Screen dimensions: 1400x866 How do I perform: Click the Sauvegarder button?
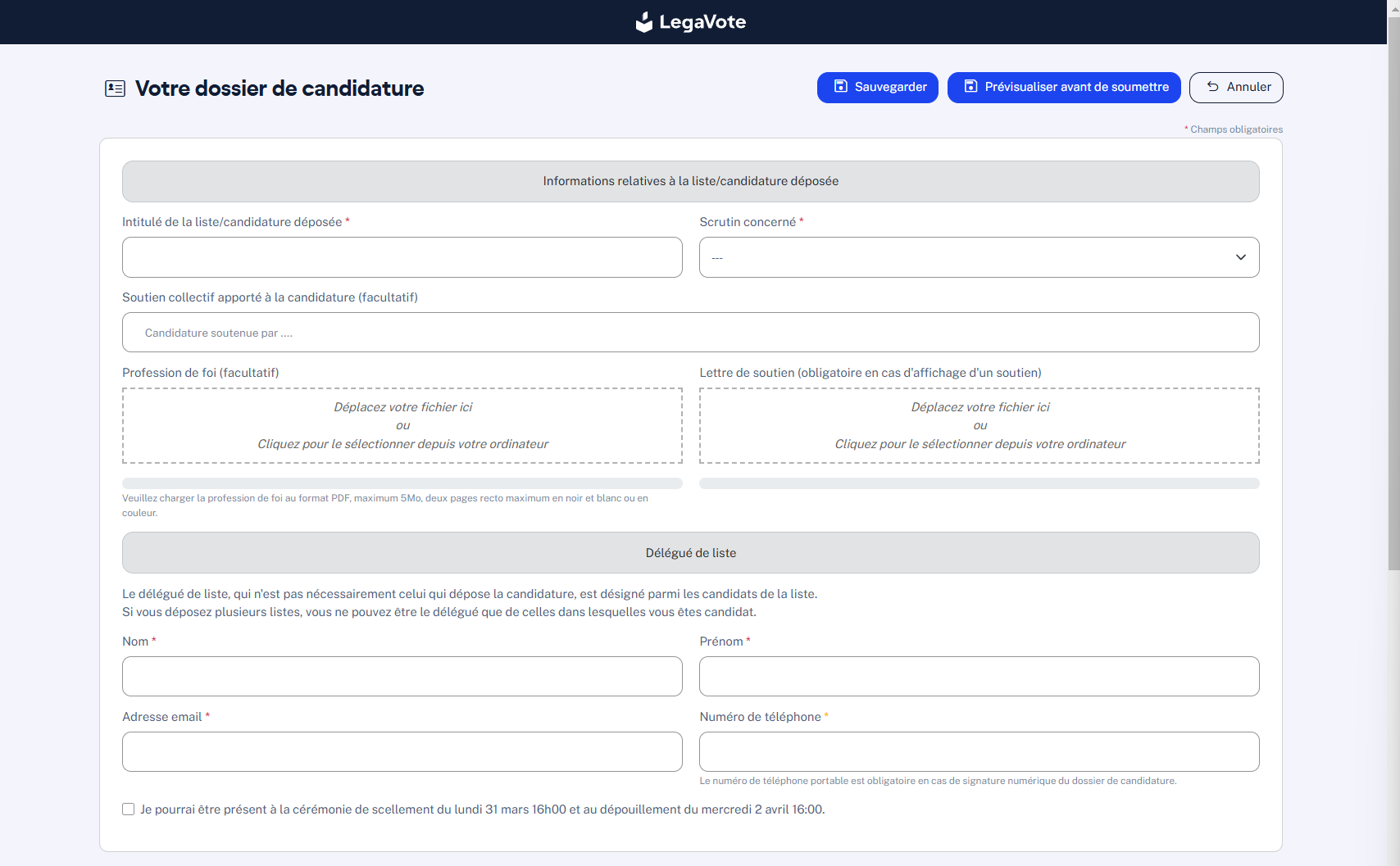[x=878, y=88]
